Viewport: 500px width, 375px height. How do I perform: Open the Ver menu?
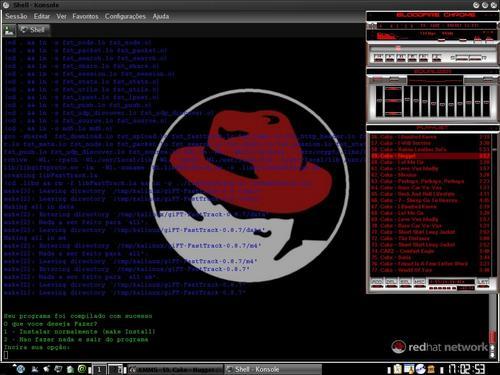point(61,16)
